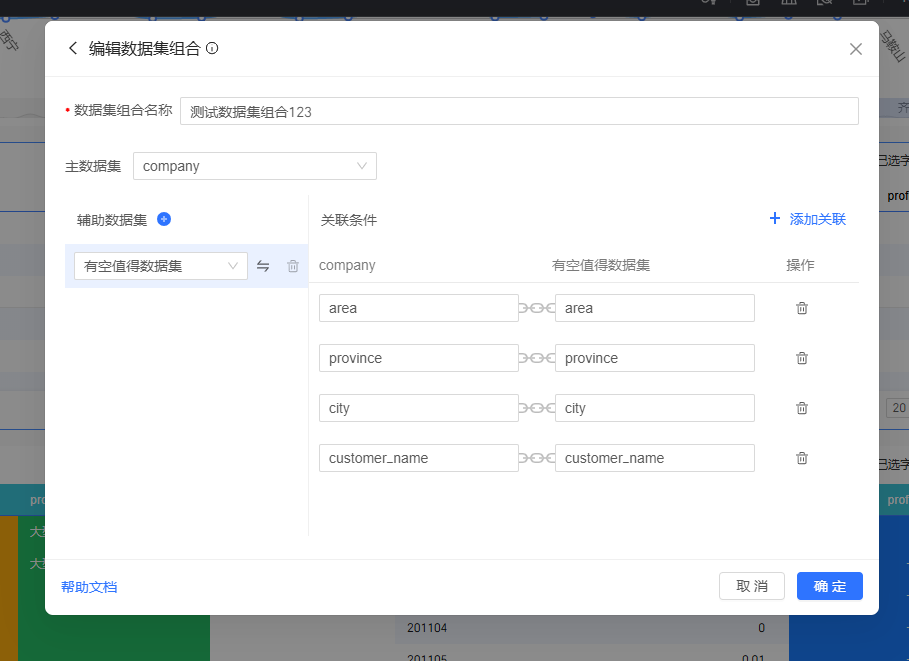Click 添加关联 to add a join
909x661 pixels.
807,219
